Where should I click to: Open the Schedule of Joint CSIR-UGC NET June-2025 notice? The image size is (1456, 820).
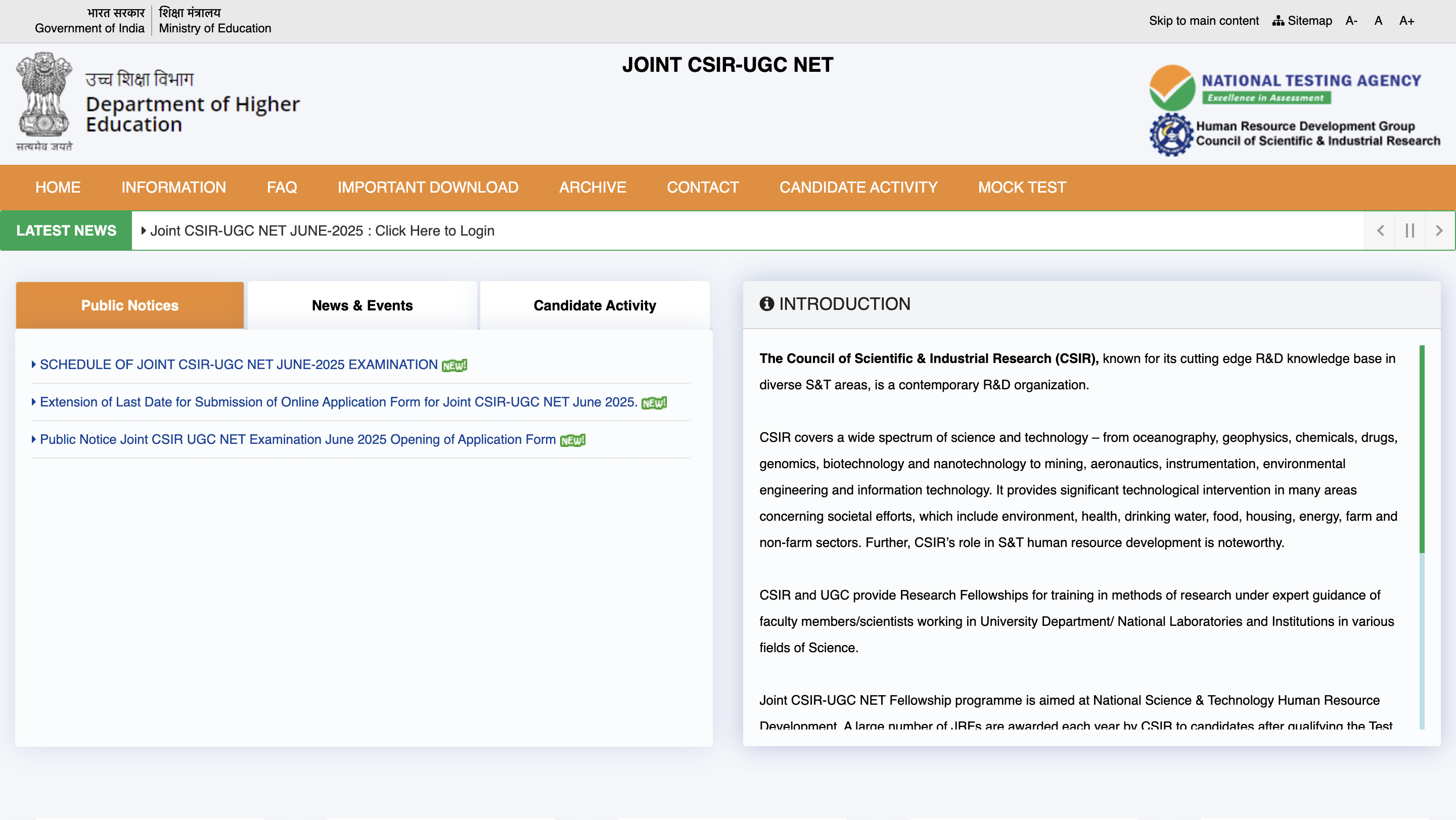click(239, 365)
